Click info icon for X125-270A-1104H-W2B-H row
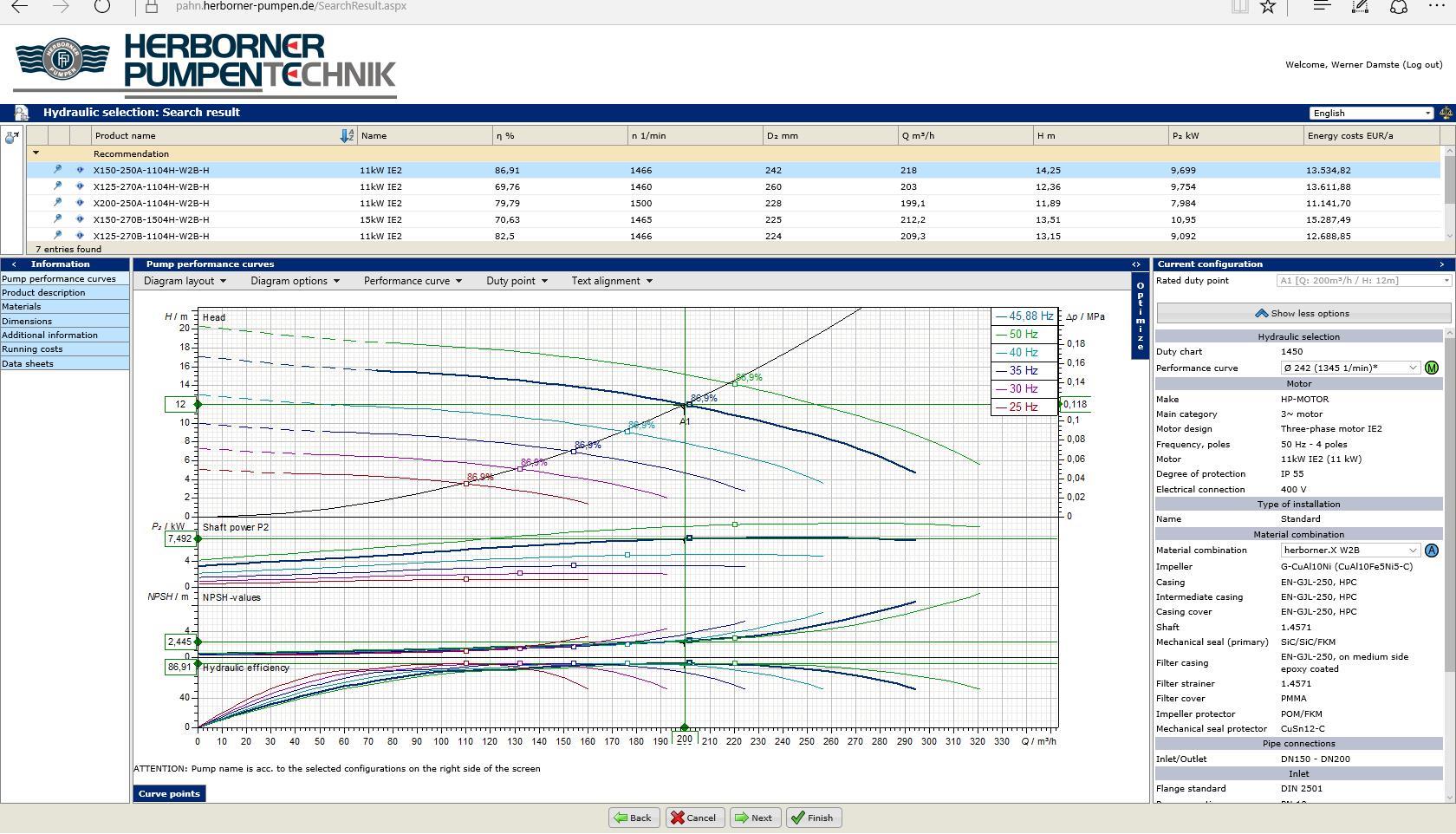The height and width of the screenshot is (834, 1456). coord(80,186)
